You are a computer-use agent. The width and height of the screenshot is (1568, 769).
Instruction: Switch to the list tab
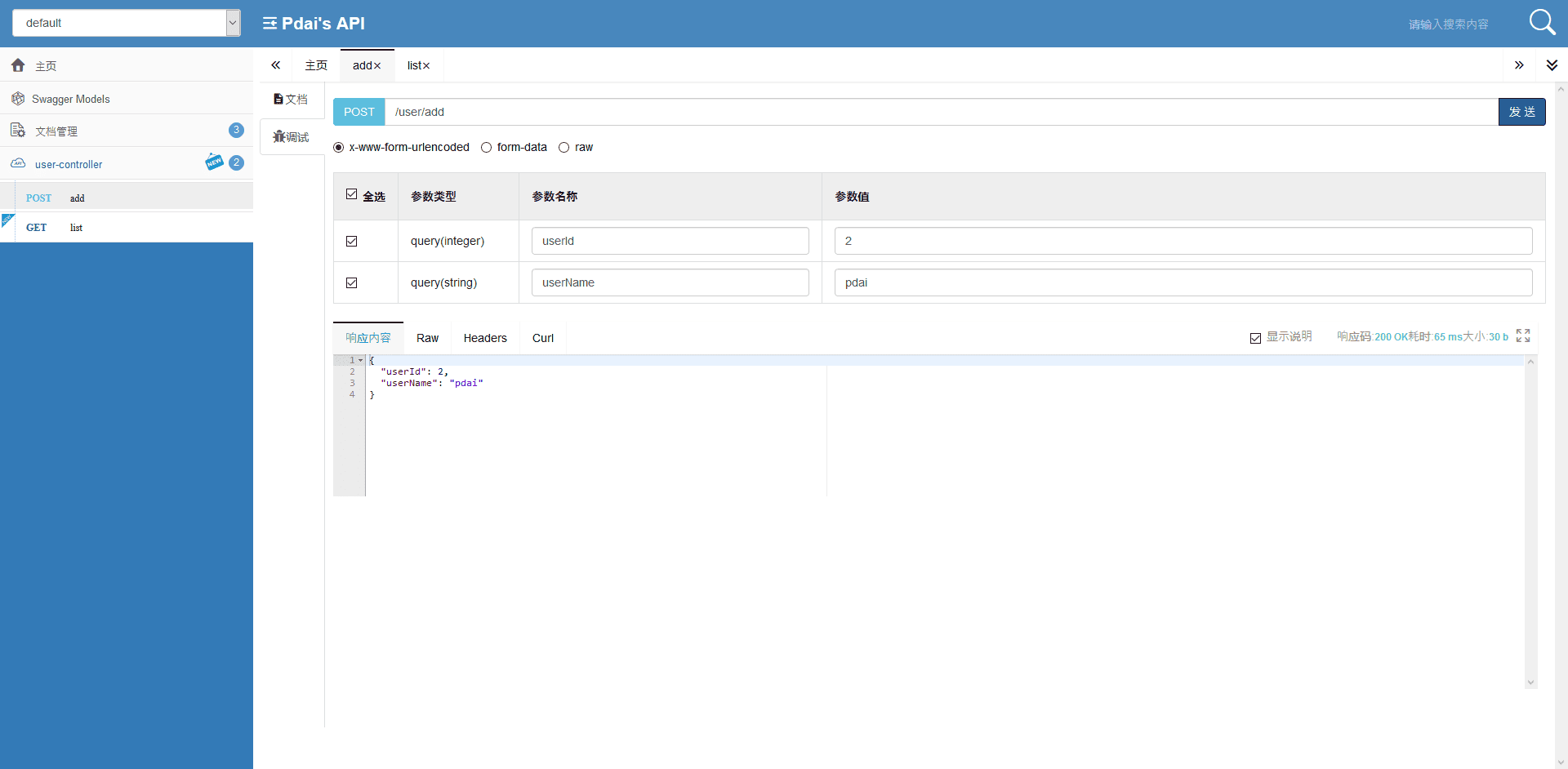414,65
